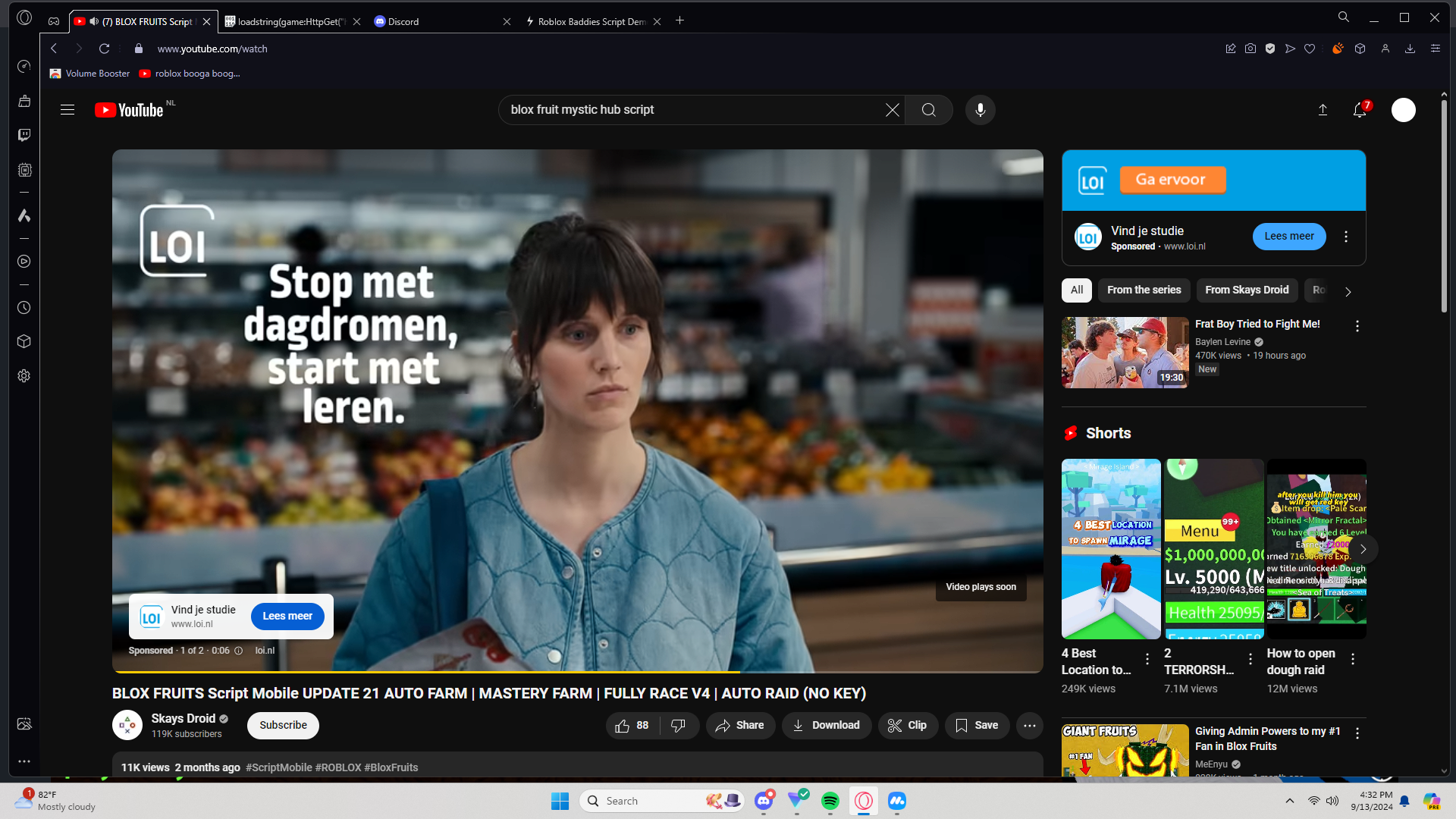Download the video
Viewport: 1456px width, 819px height.
[827, 726]
